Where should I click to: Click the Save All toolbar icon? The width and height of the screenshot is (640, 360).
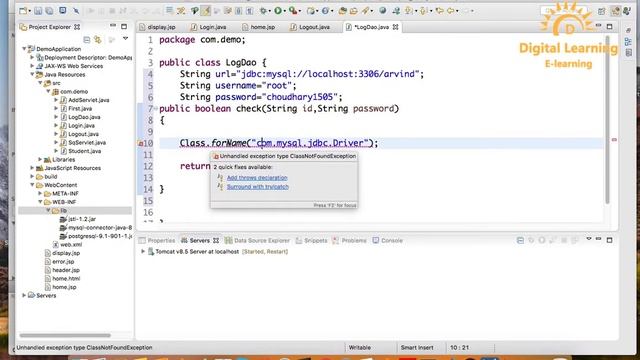coord(49,11)
